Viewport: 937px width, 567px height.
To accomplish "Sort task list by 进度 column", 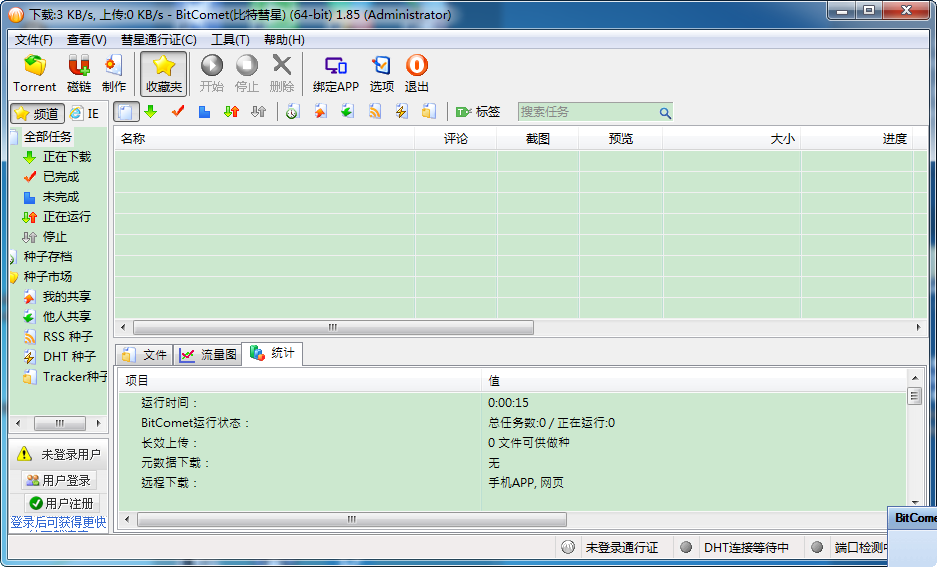I will [x=857, y=139].
